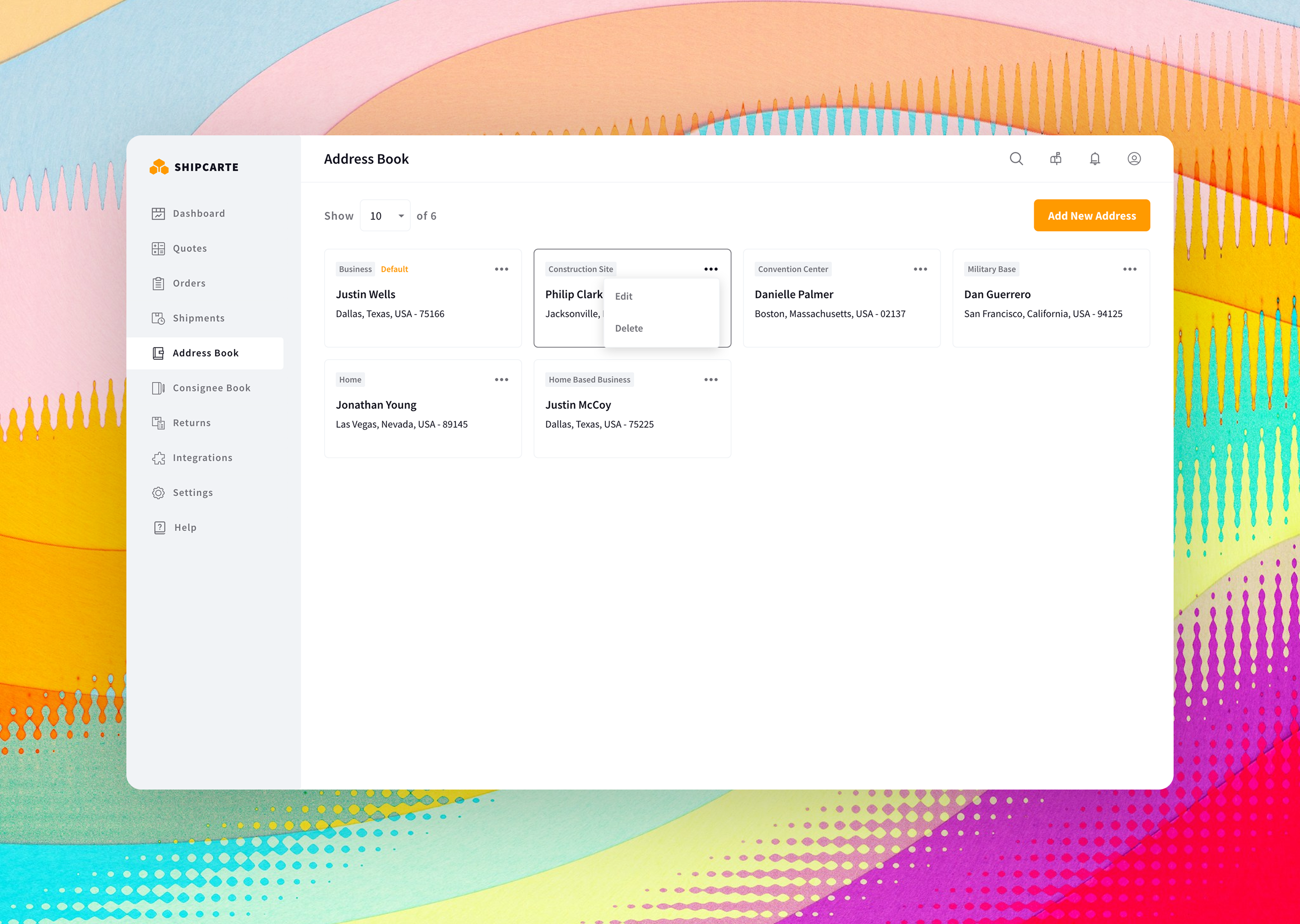Select Edit from the open context menu
The width and height of the screenshot is (1300, 924).
624,296
